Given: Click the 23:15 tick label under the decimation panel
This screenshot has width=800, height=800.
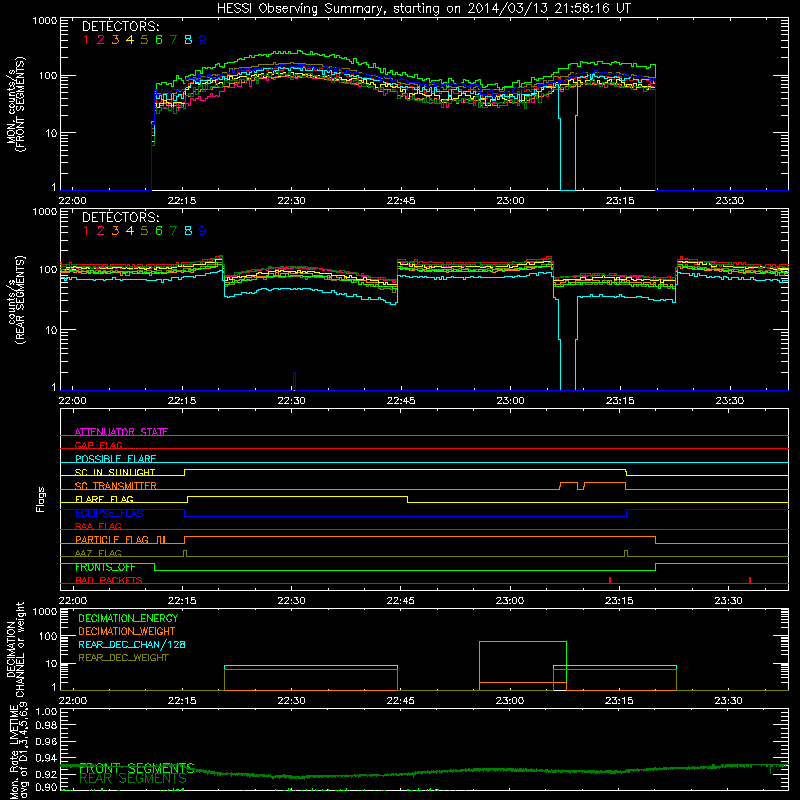Looking at the screenshot, I should [x=619, y=701].
